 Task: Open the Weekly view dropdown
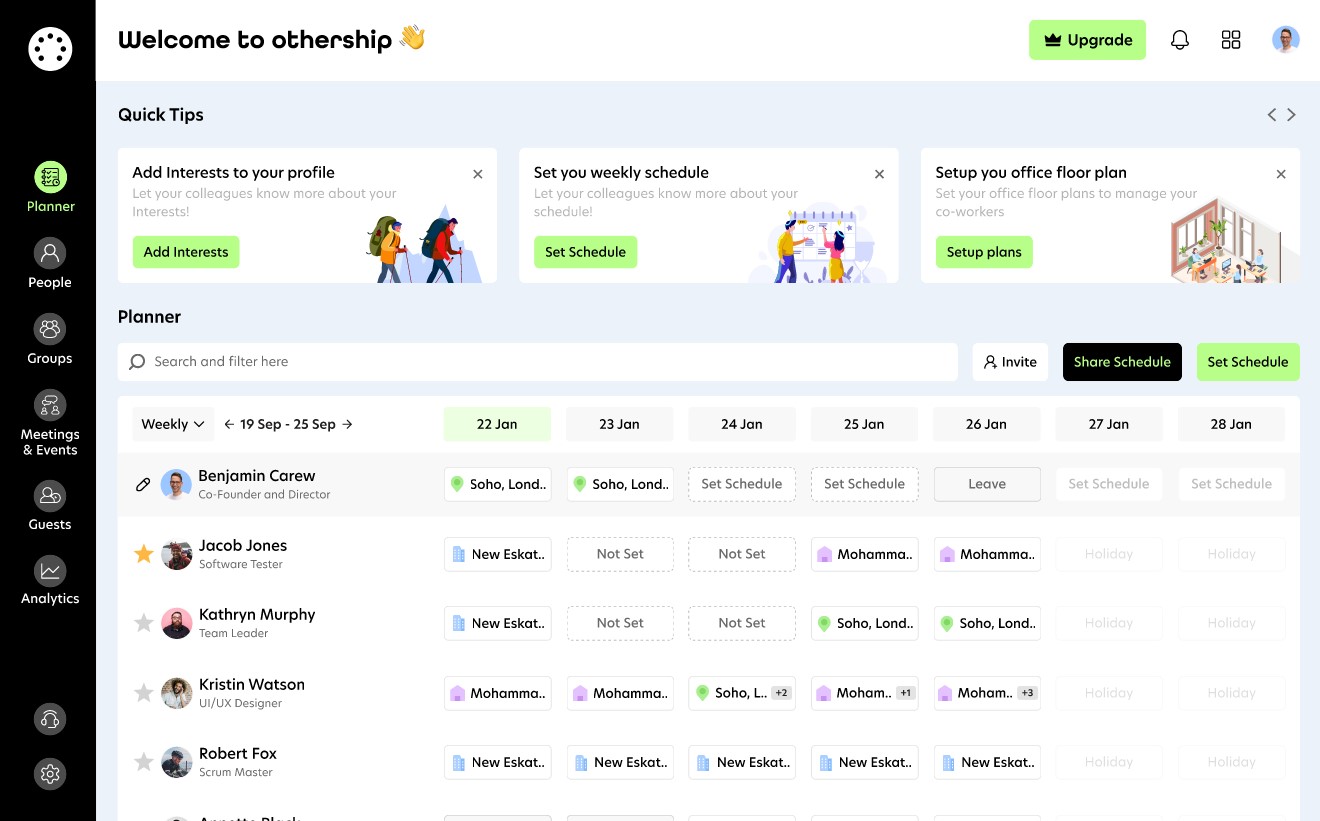pos(172,423)
